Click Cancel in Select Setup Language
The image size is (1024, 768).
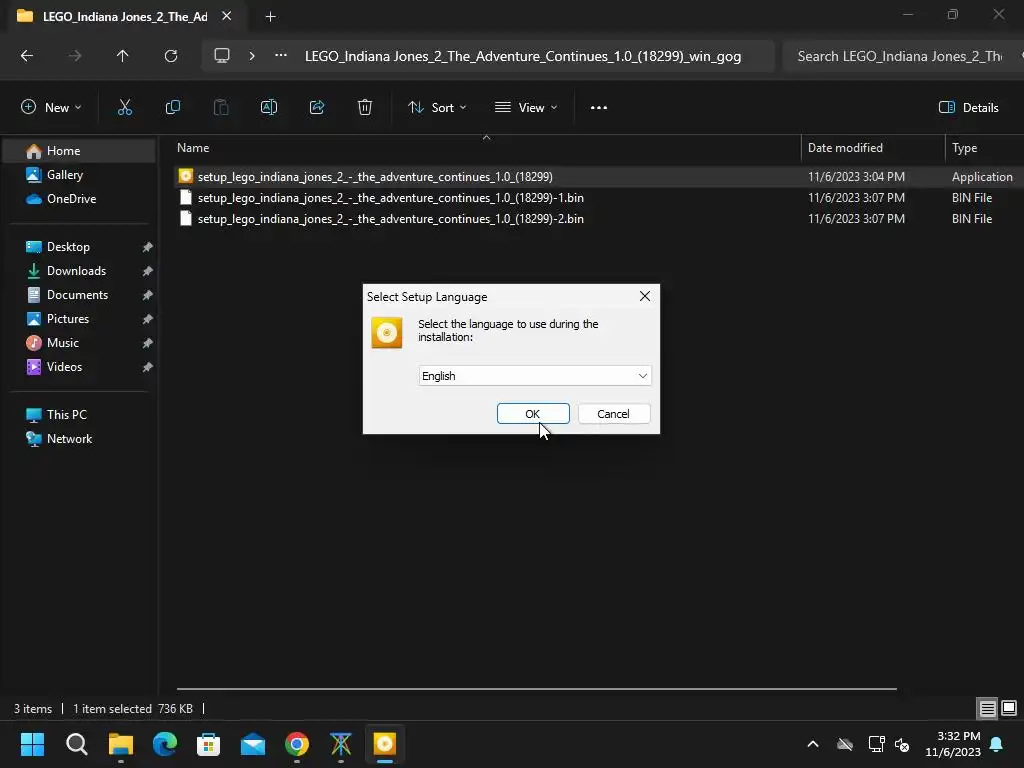click(x=614, y=414)
